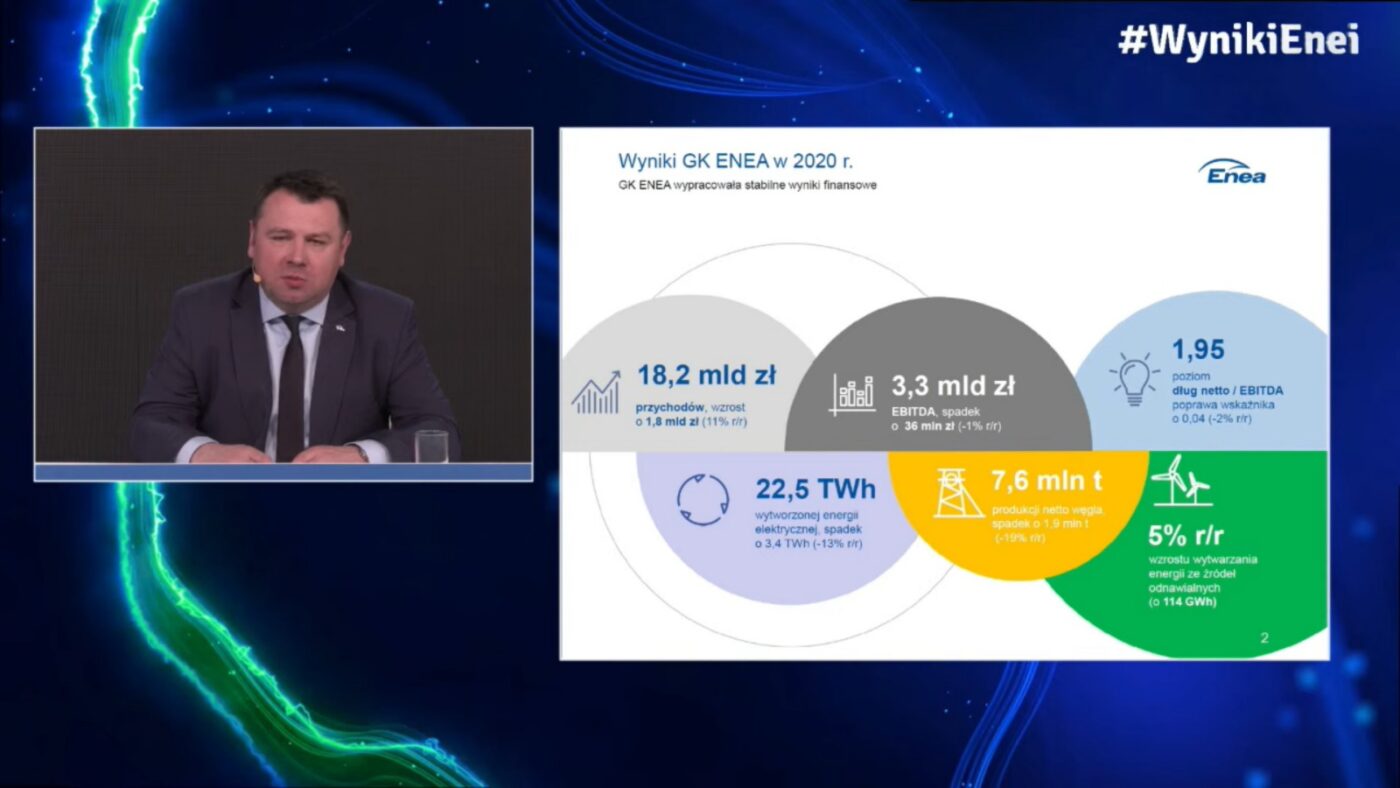The width and height of the screenshot is (1400, 788).
Task: Click the rising bar chart revenue icon
Action: point(596,392)
